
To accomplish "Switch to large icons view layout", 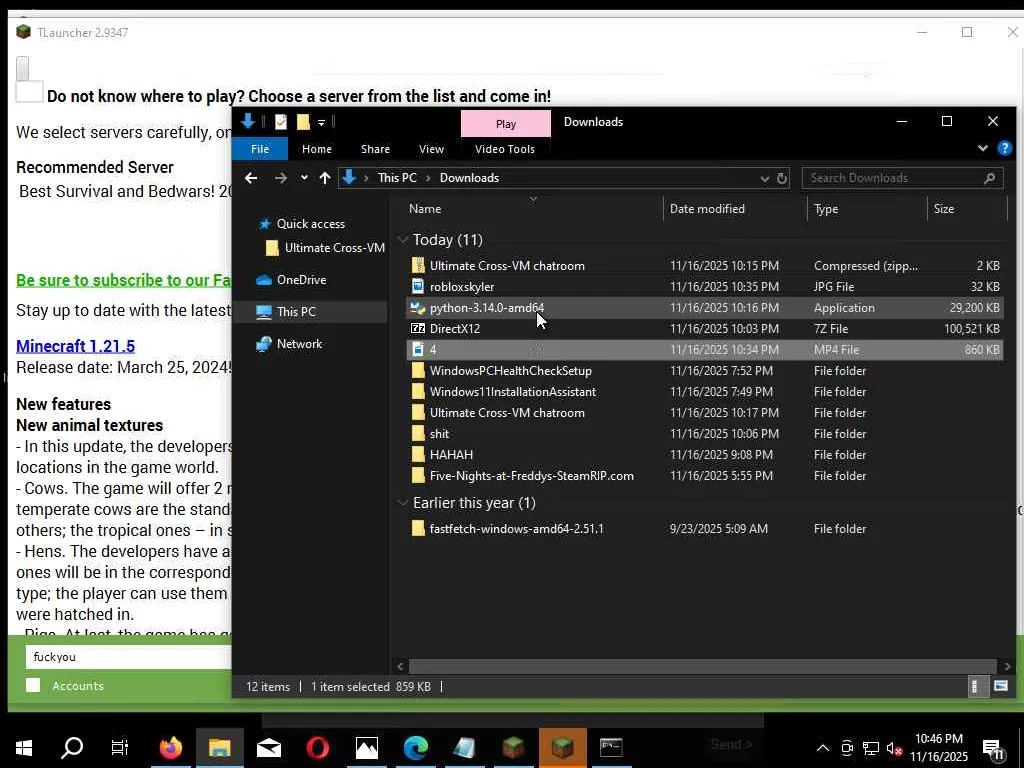I will pos(1000,686).
